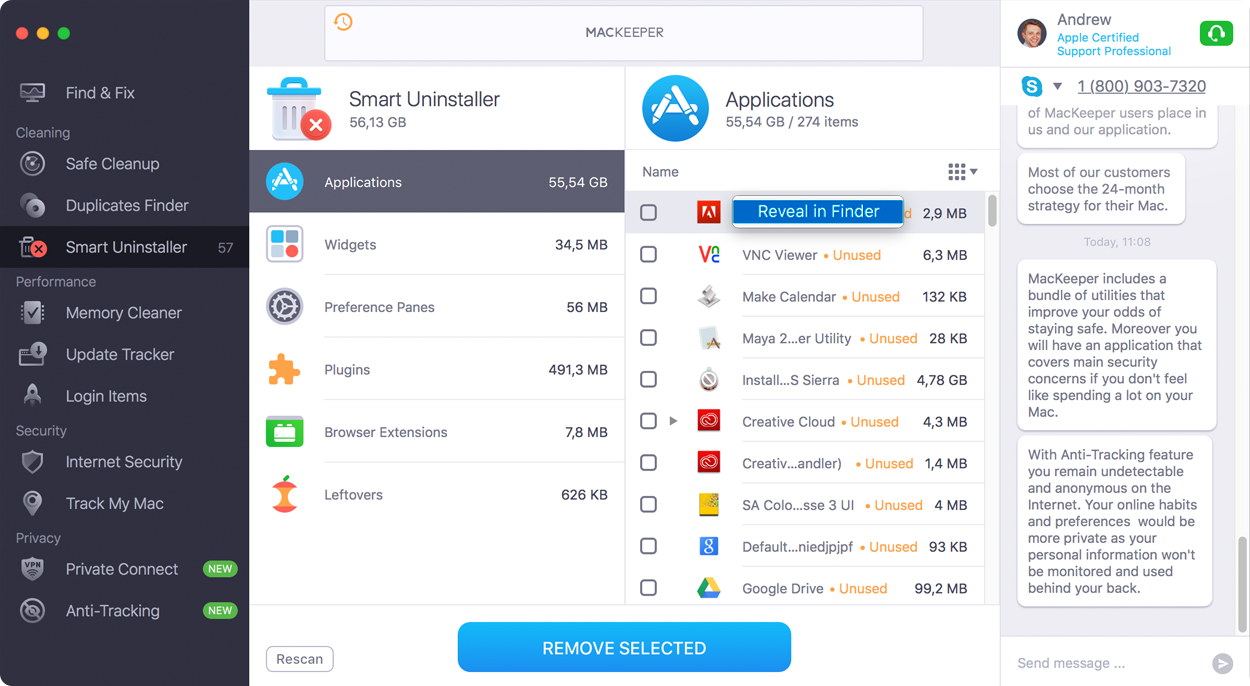The width and height of the screenshot is (1250, 686).
Task: Click the chat panel scrollbar
Action: pos(1243,584)
